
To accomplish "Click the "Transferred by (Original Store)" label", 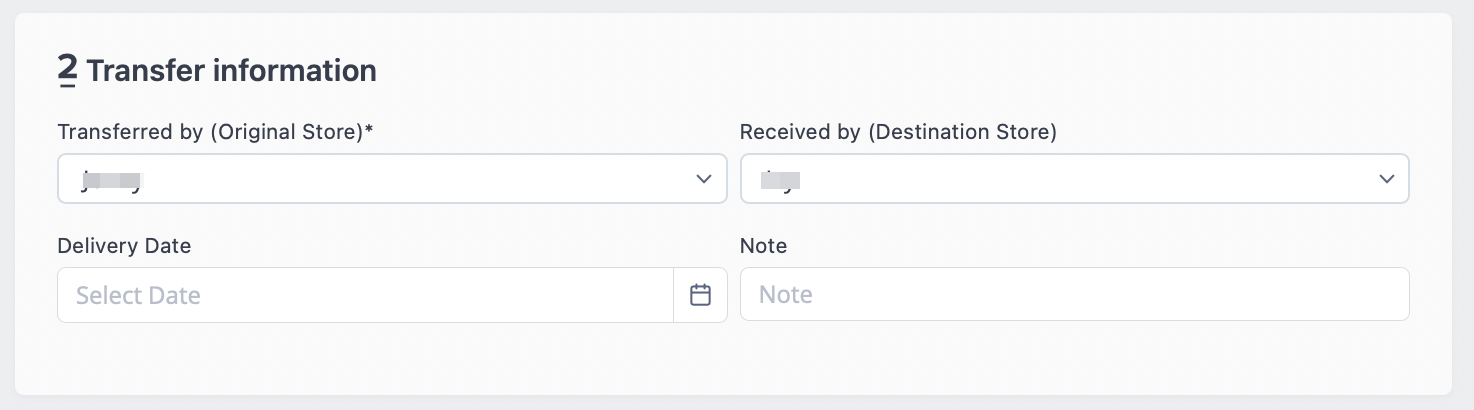I will (x=210, y=132).
